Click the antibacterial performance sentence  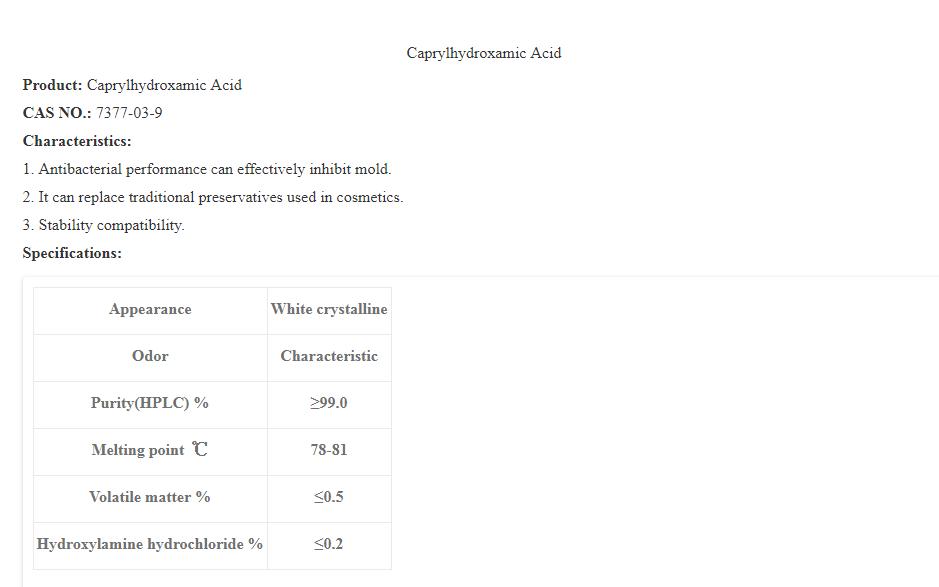tap(207, 169)
